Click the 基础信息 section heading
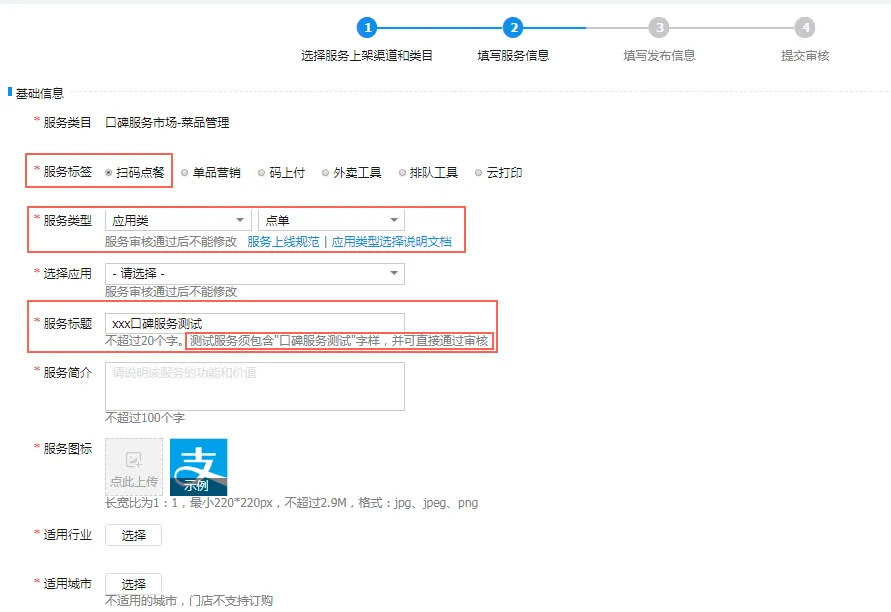 (39, 93)
